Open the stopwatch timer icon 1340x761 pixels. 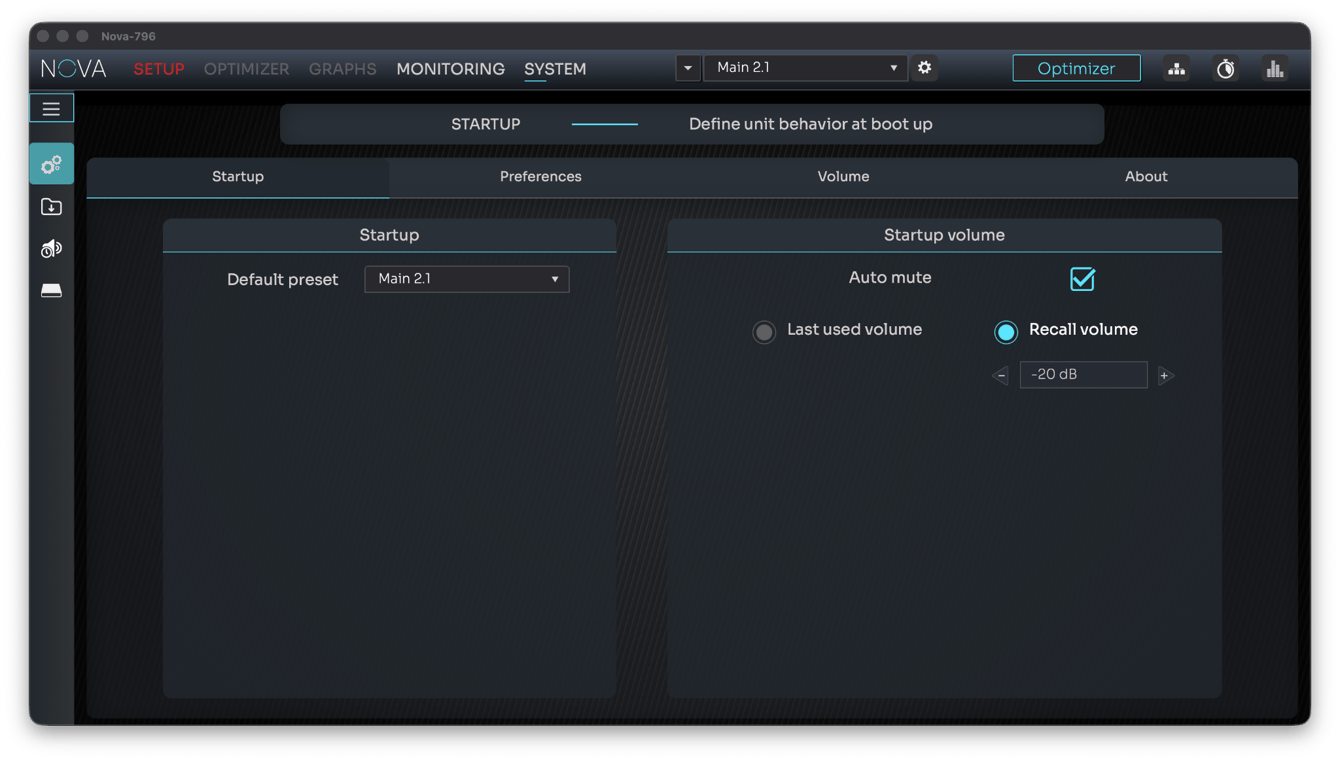click(x=1225, y=68)
